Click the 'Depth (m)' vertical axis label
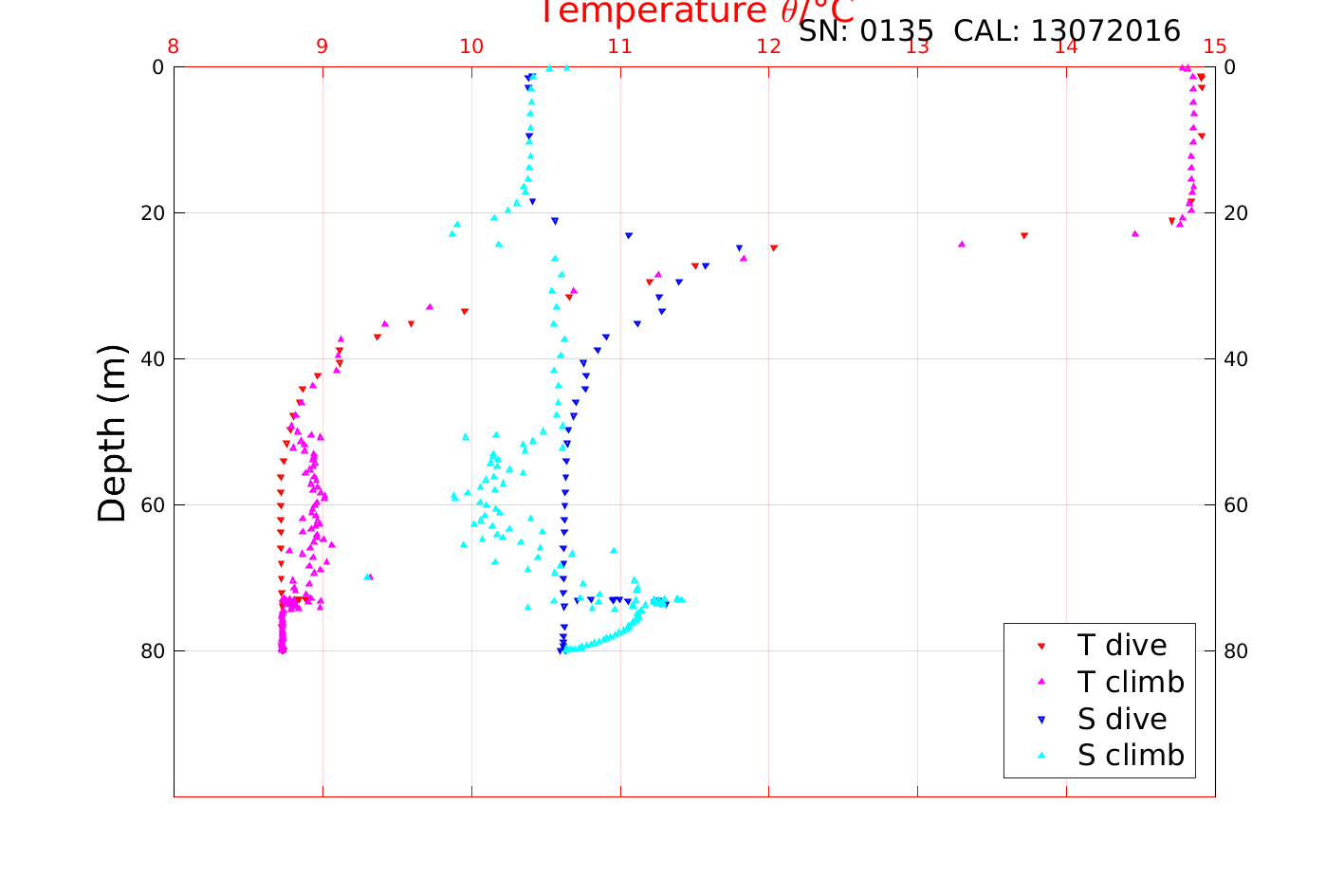Screen dimensions: 1344x896 click(112, 433)
